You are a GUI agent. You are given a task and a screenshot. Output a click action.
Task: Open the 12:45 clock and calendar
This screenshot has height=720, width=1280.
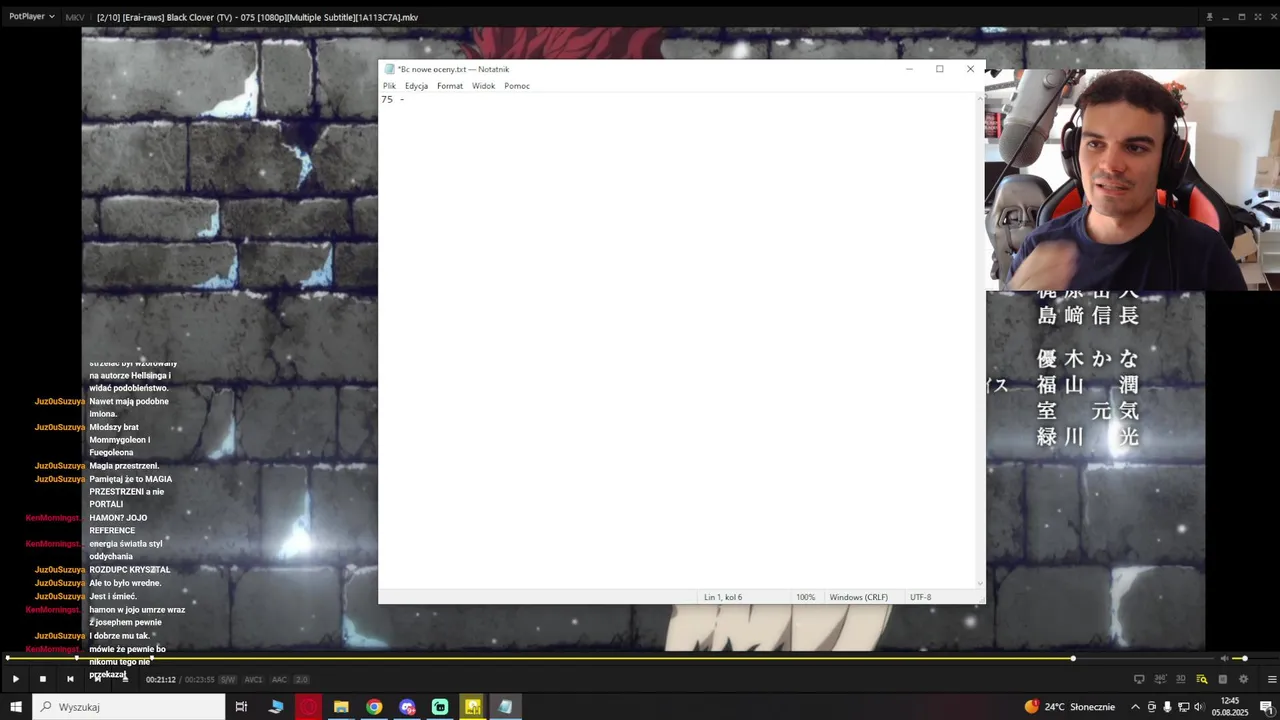1230,707
